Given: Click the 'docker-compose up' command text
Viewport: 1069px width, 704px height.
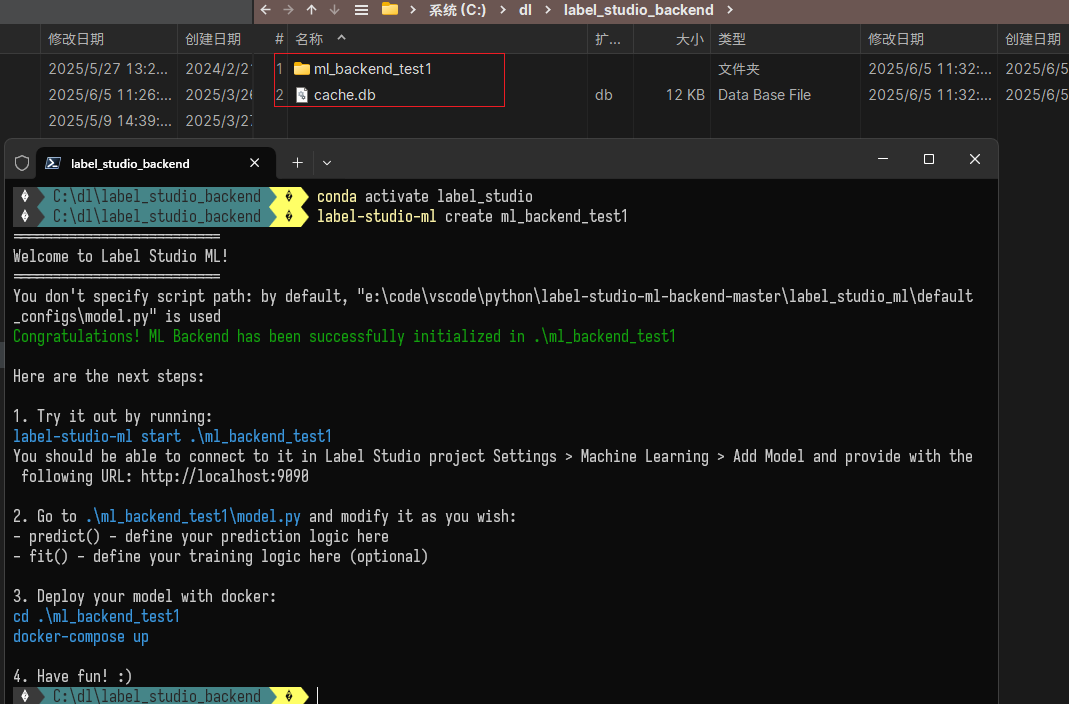Looking at the screenshot, I should pyautogui.click(x=80, y=637).
